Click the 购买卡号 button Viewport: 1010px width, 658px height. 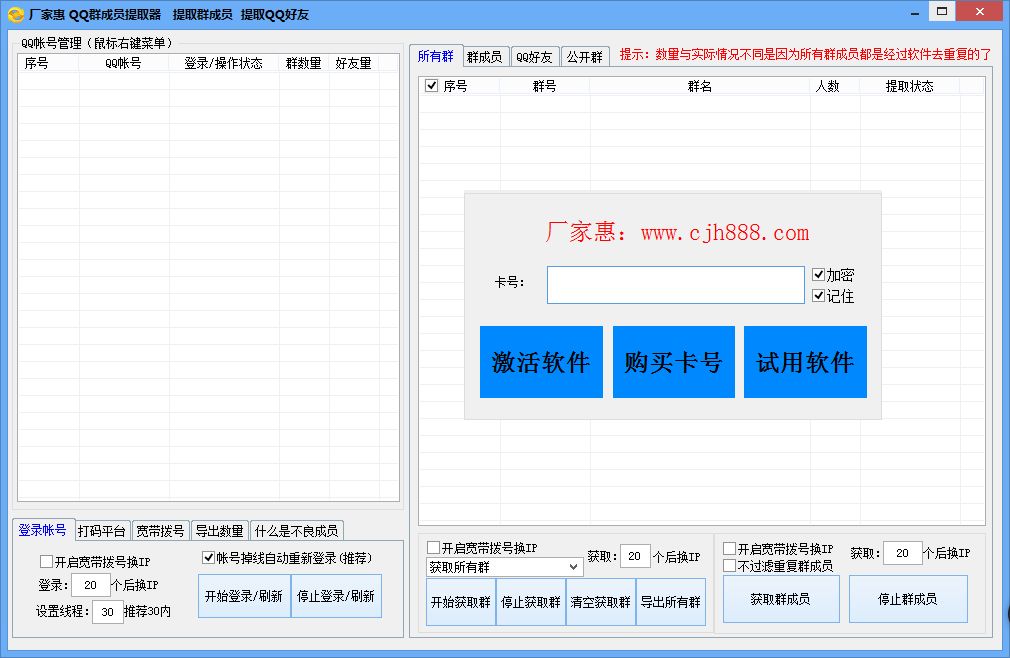coord(673,362)
